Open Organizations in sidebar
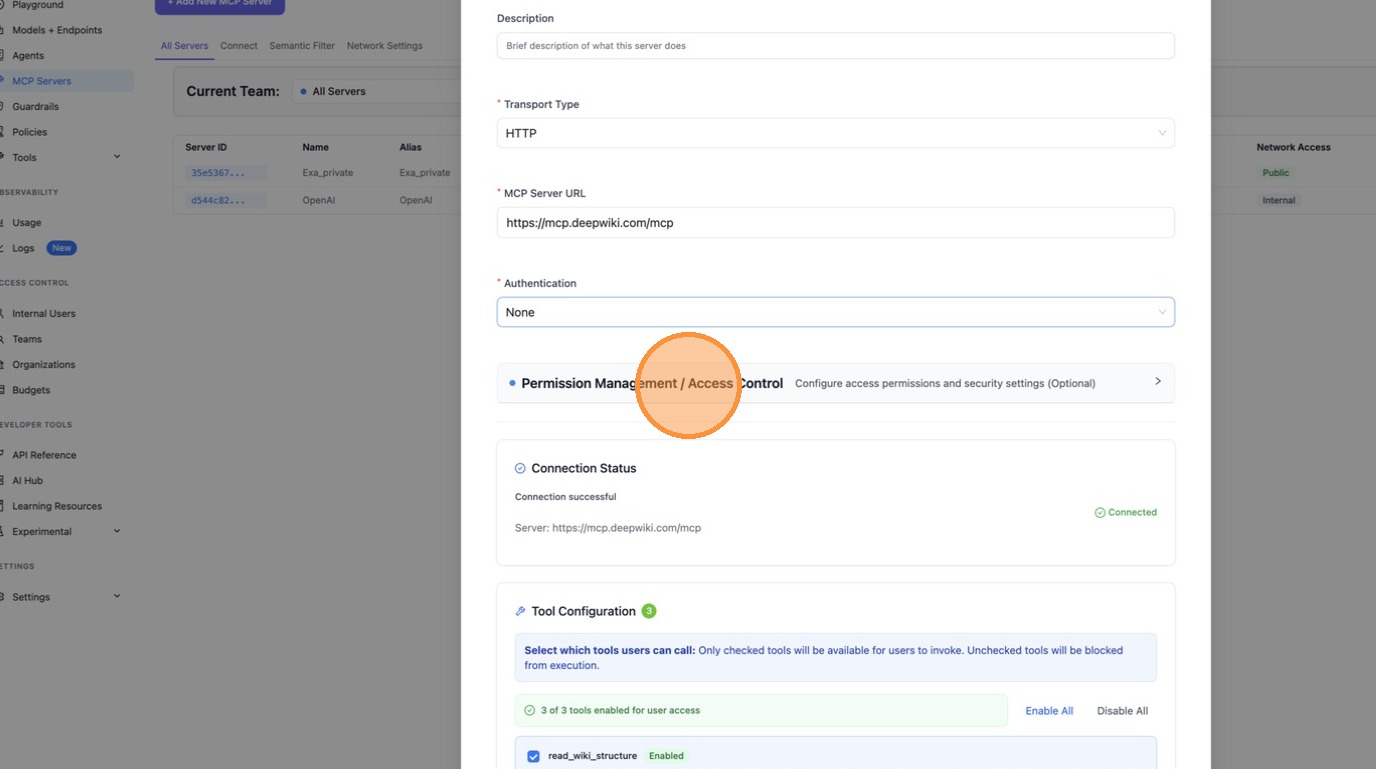Viewport: 1376px width, 769px height. 44,365
